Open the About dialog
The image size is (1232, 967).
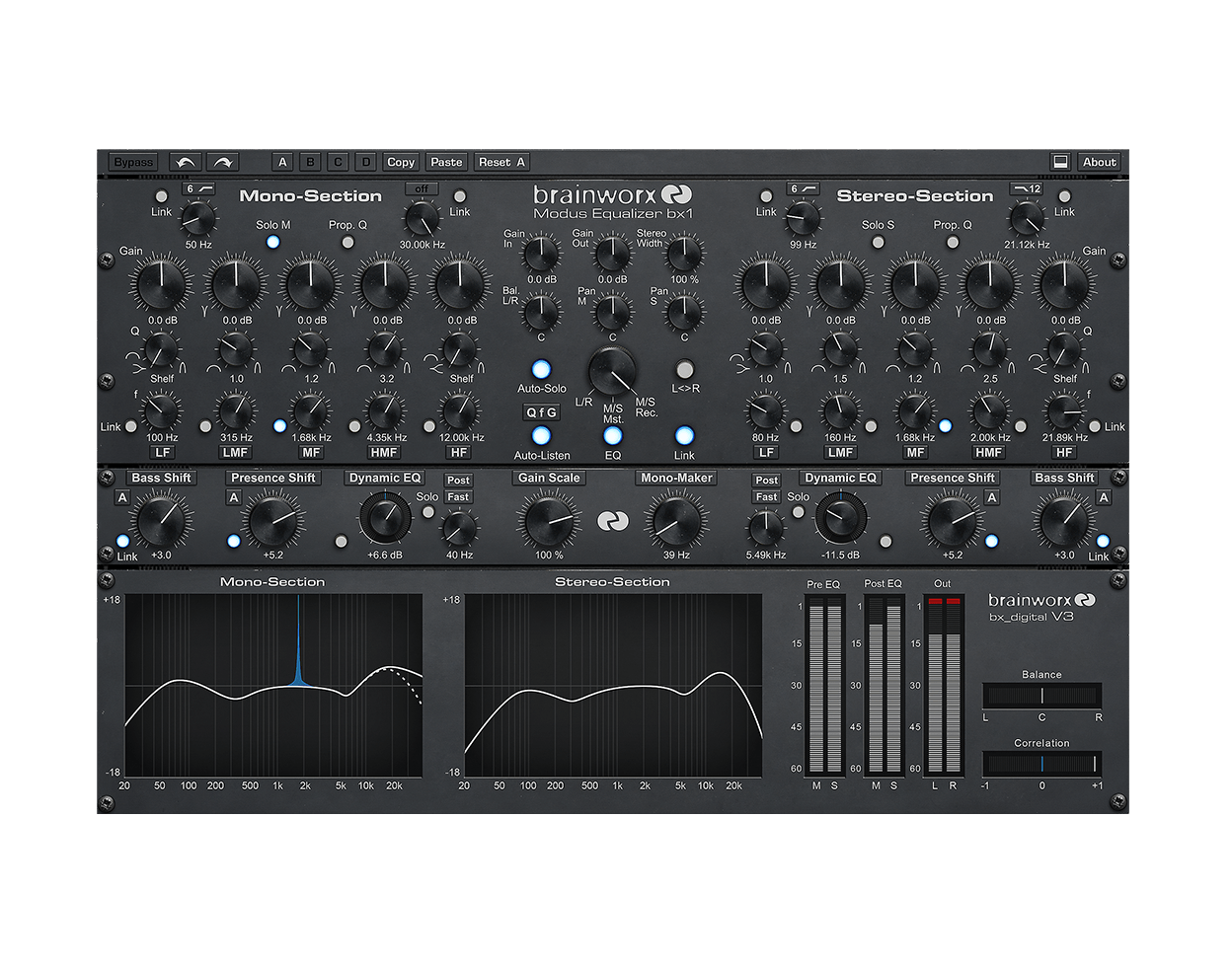coord(1099,162)
